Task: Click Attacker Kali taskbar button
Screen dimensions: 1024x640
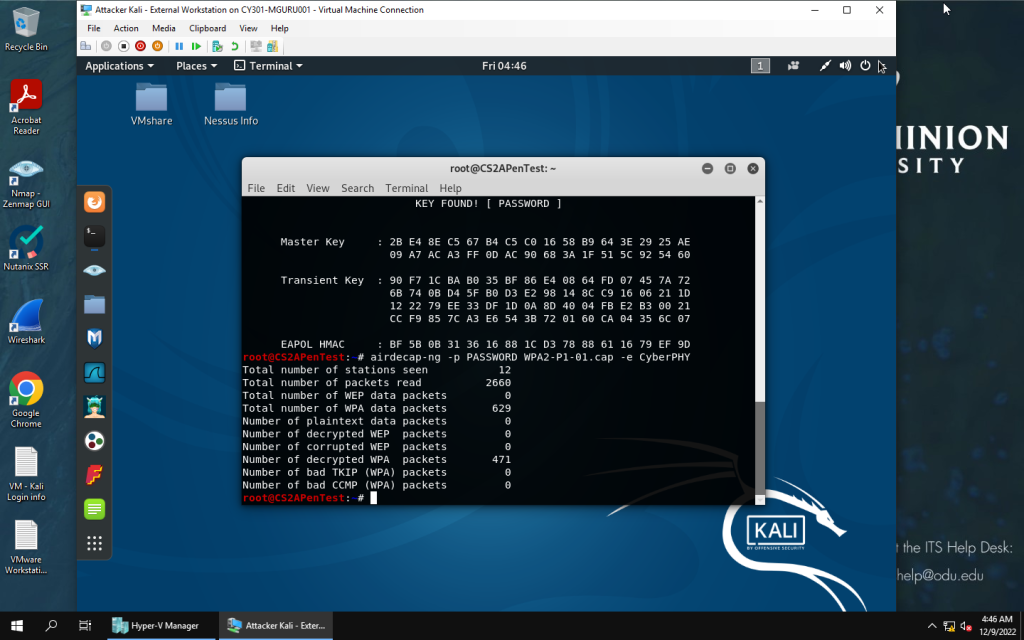Action: point(276,626)
